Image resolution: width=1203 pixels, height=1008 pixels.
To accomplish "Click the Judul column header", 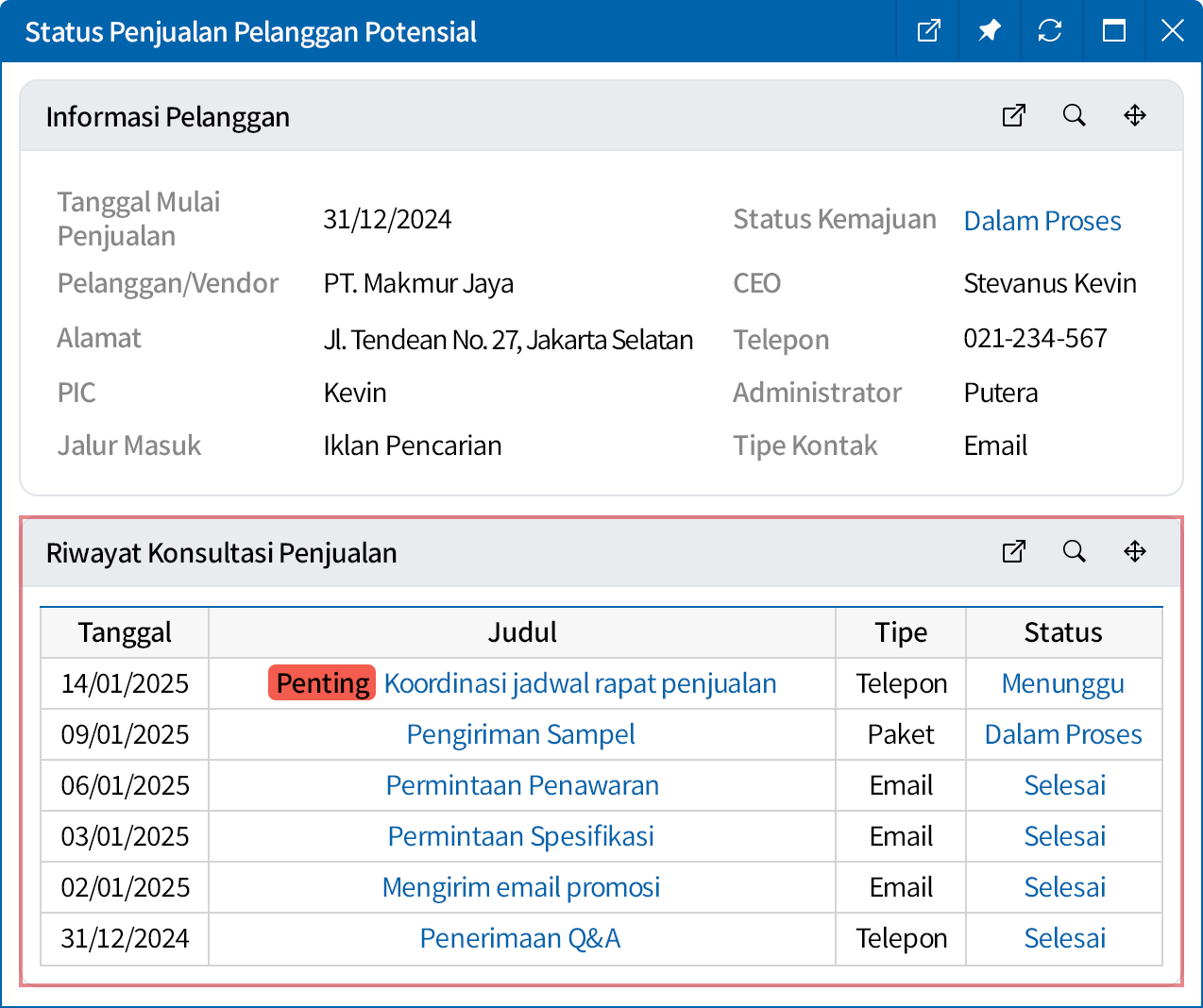I will tap(522, 632).
